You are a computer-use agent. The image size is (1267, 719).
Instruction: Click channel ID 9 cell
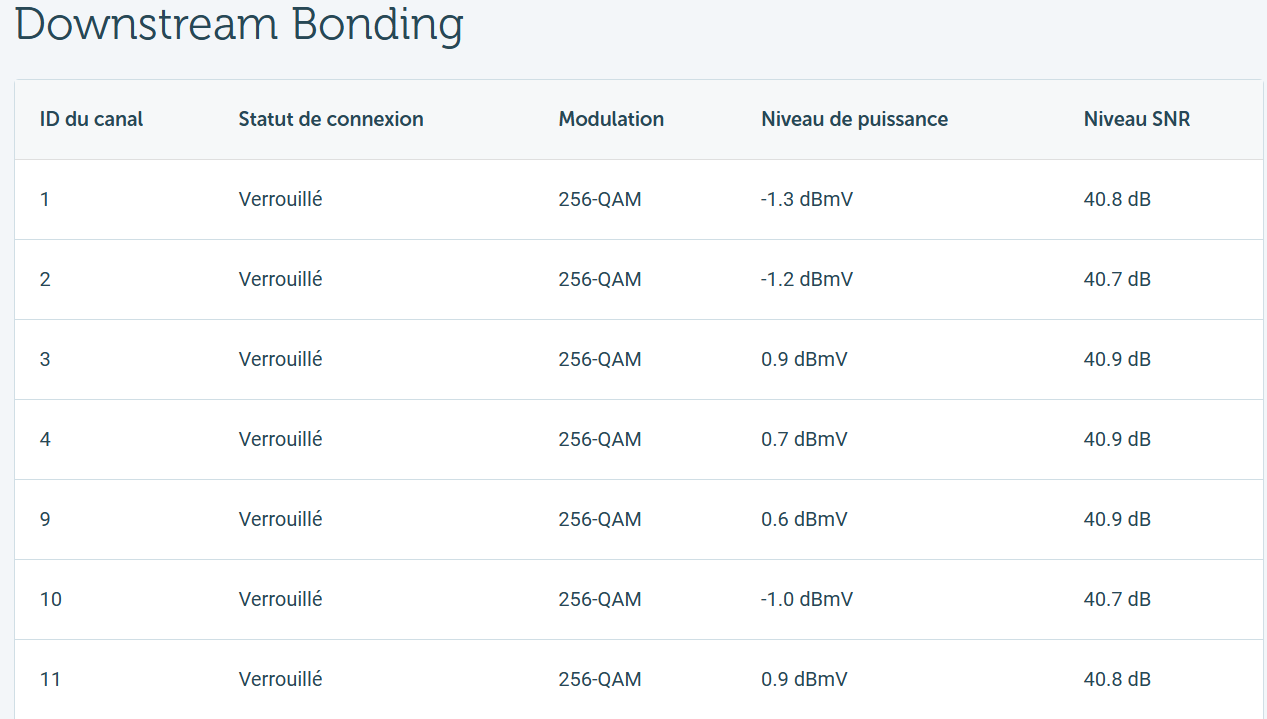click(45, 519)
